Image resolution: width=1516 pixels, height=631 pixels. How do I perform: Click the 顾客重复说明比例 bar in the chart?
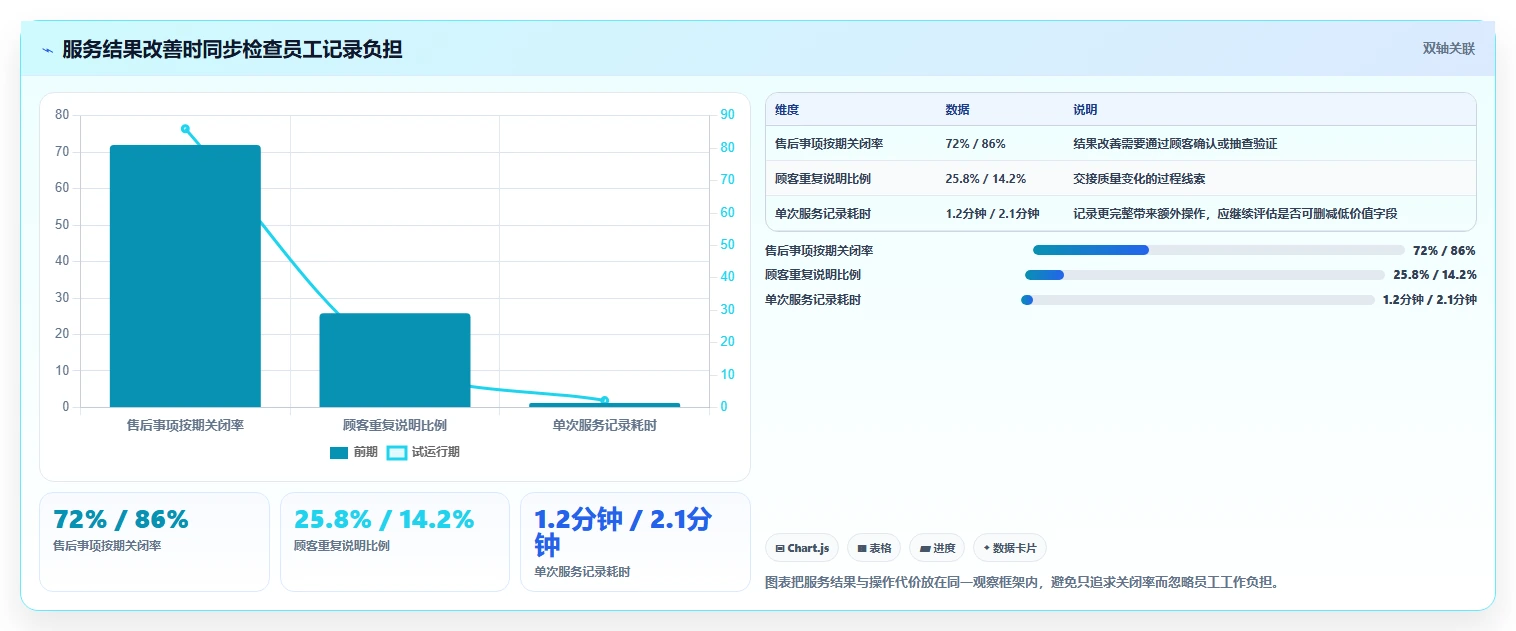(395, 360)
